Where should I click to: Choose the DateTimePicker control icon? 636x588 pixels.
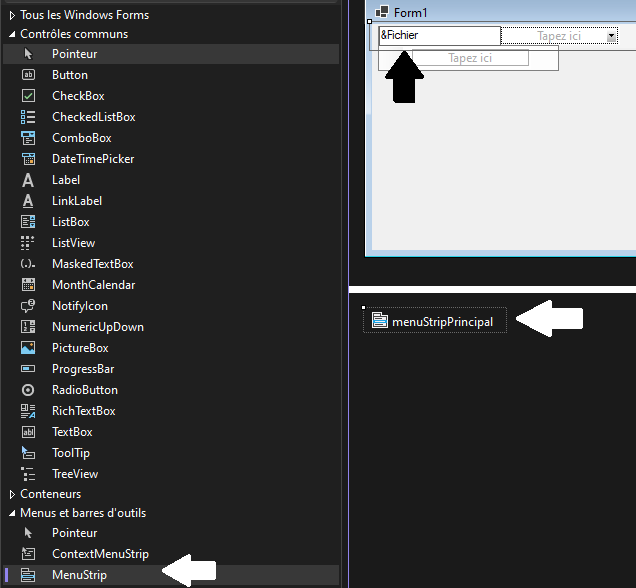tap(29, 159)
